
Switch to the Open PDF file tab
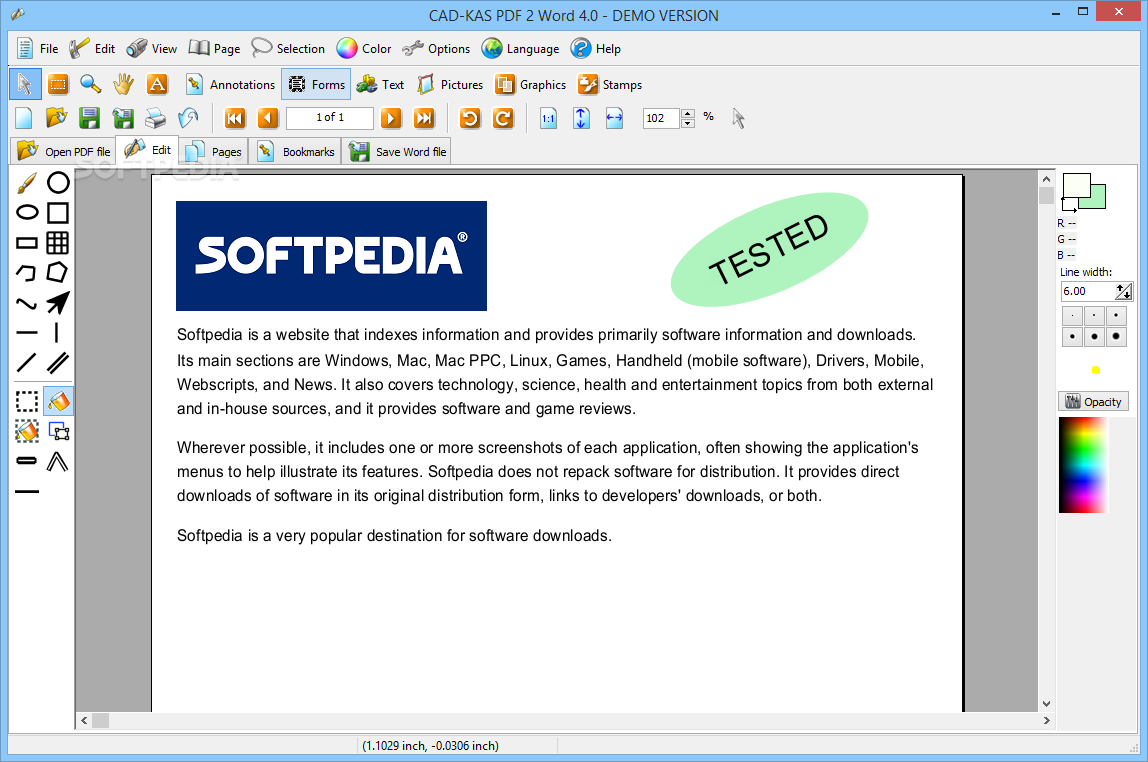[63, 151]
